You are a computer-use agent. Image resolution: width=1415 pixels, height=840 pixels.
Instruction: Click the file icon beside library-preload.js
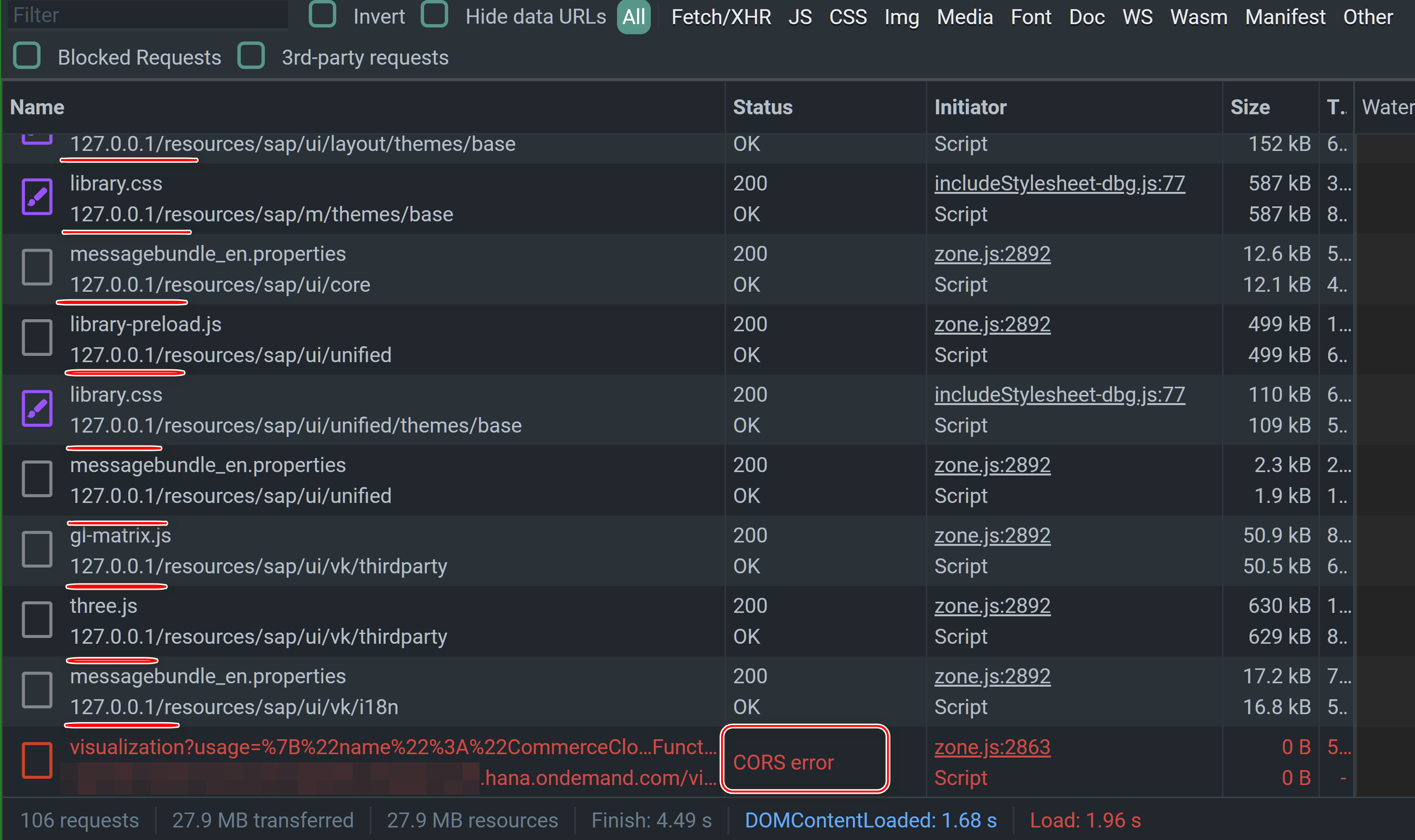tap(37, 338)
